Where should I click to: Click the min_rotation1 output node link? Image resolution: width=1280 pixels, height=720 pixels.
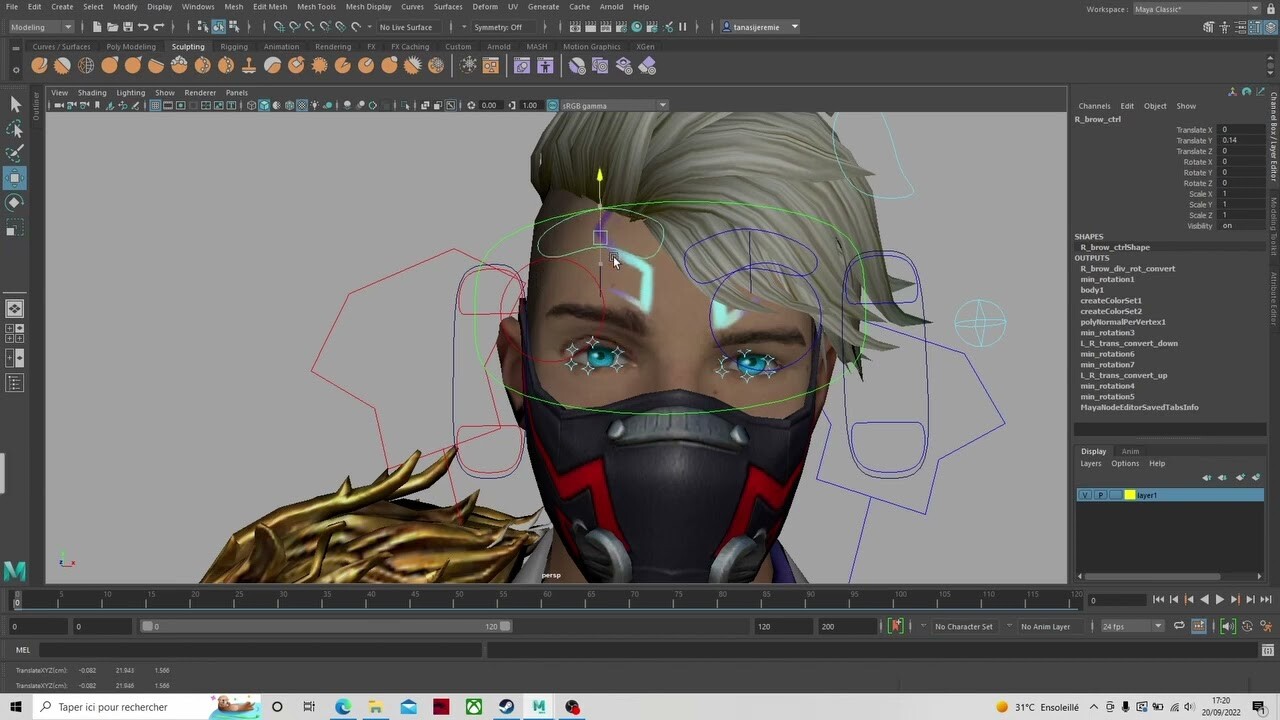coord(1107,279)
